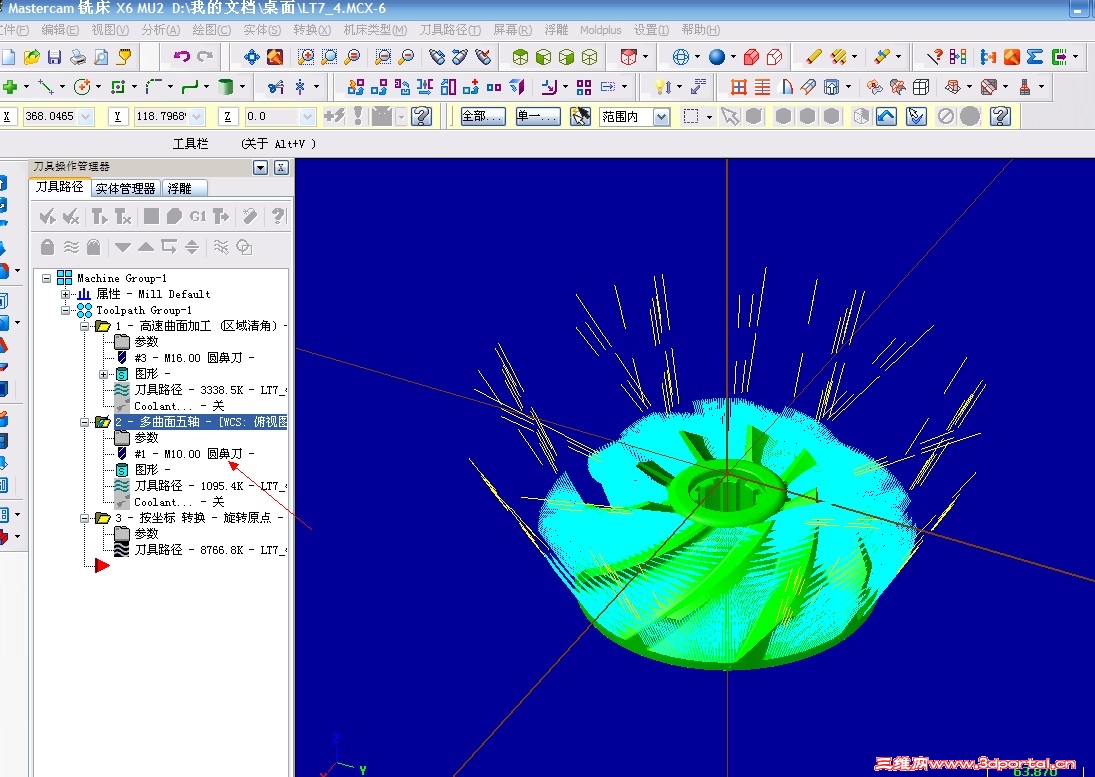Select 刀具路径 - 8766.8K entry
Screen dimensions: 1095x777
coord(211,550)
